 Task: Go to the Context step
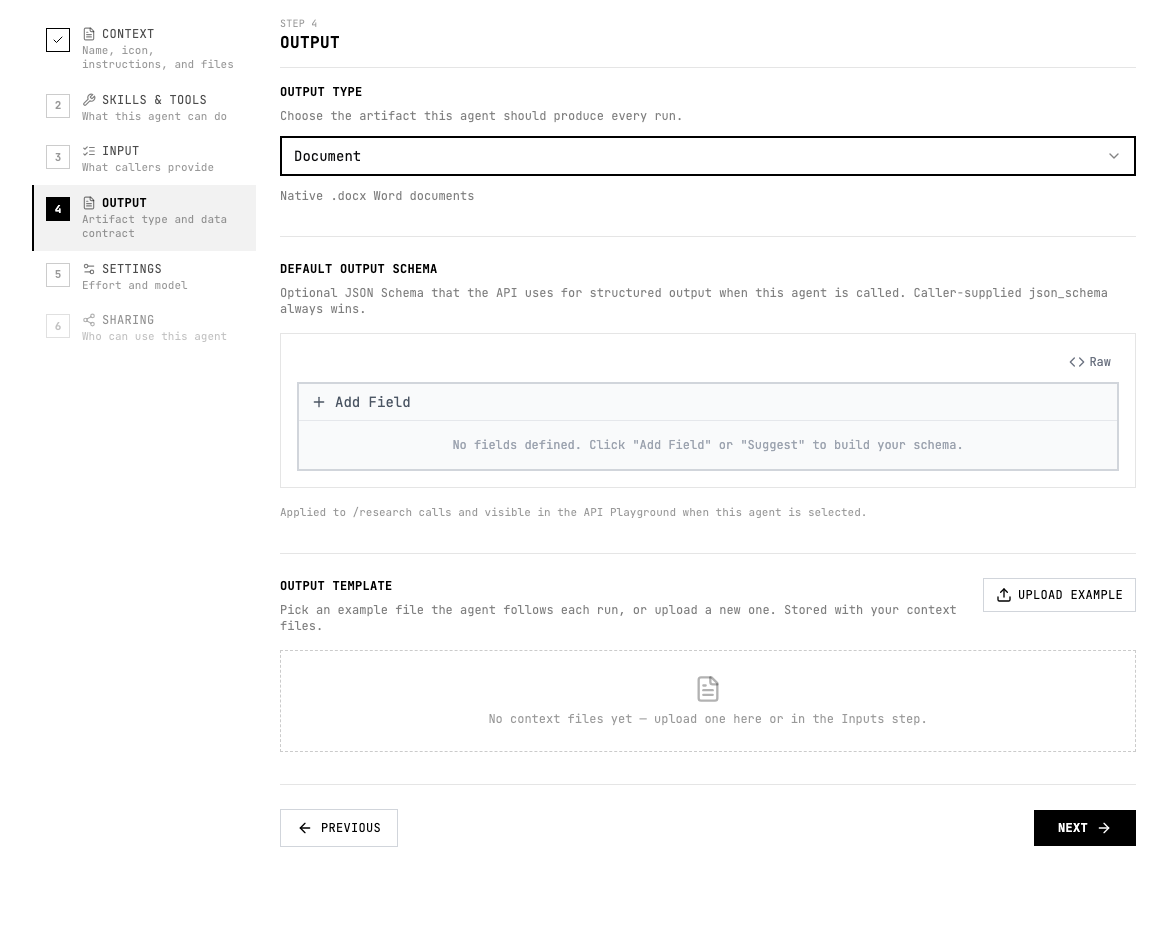[144, 49]
